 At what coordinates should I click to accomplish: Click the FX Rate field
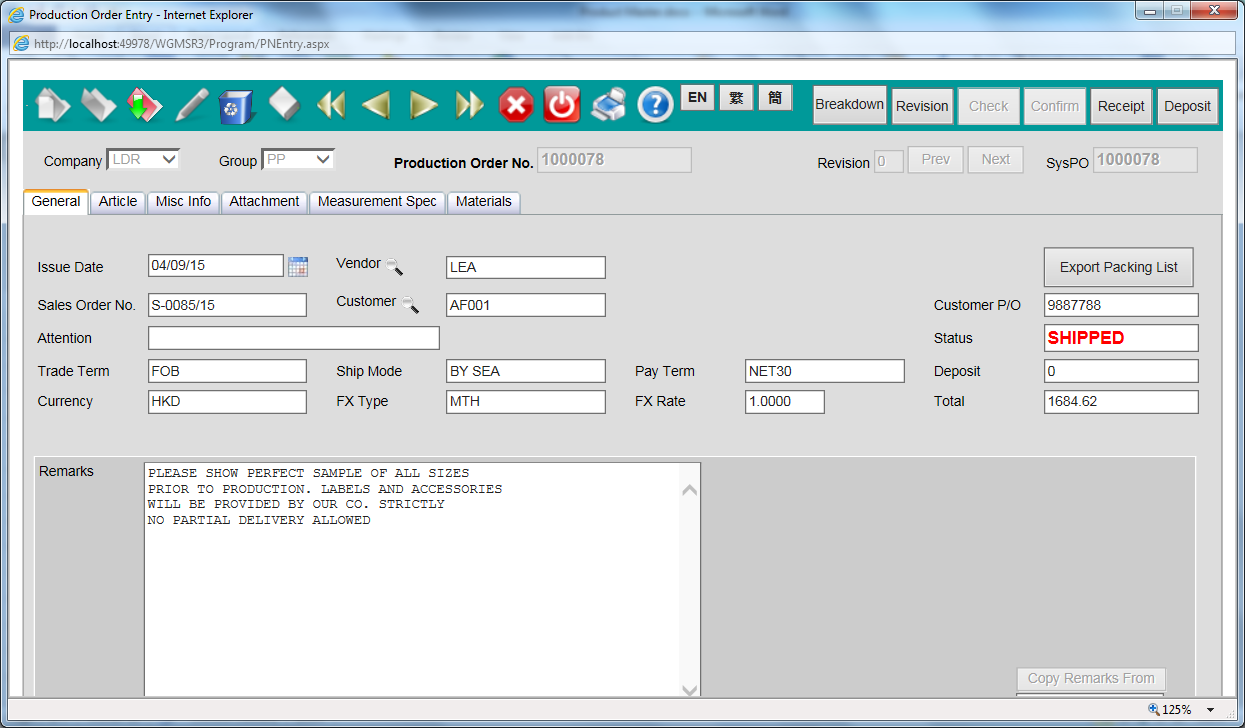[785, 402]
